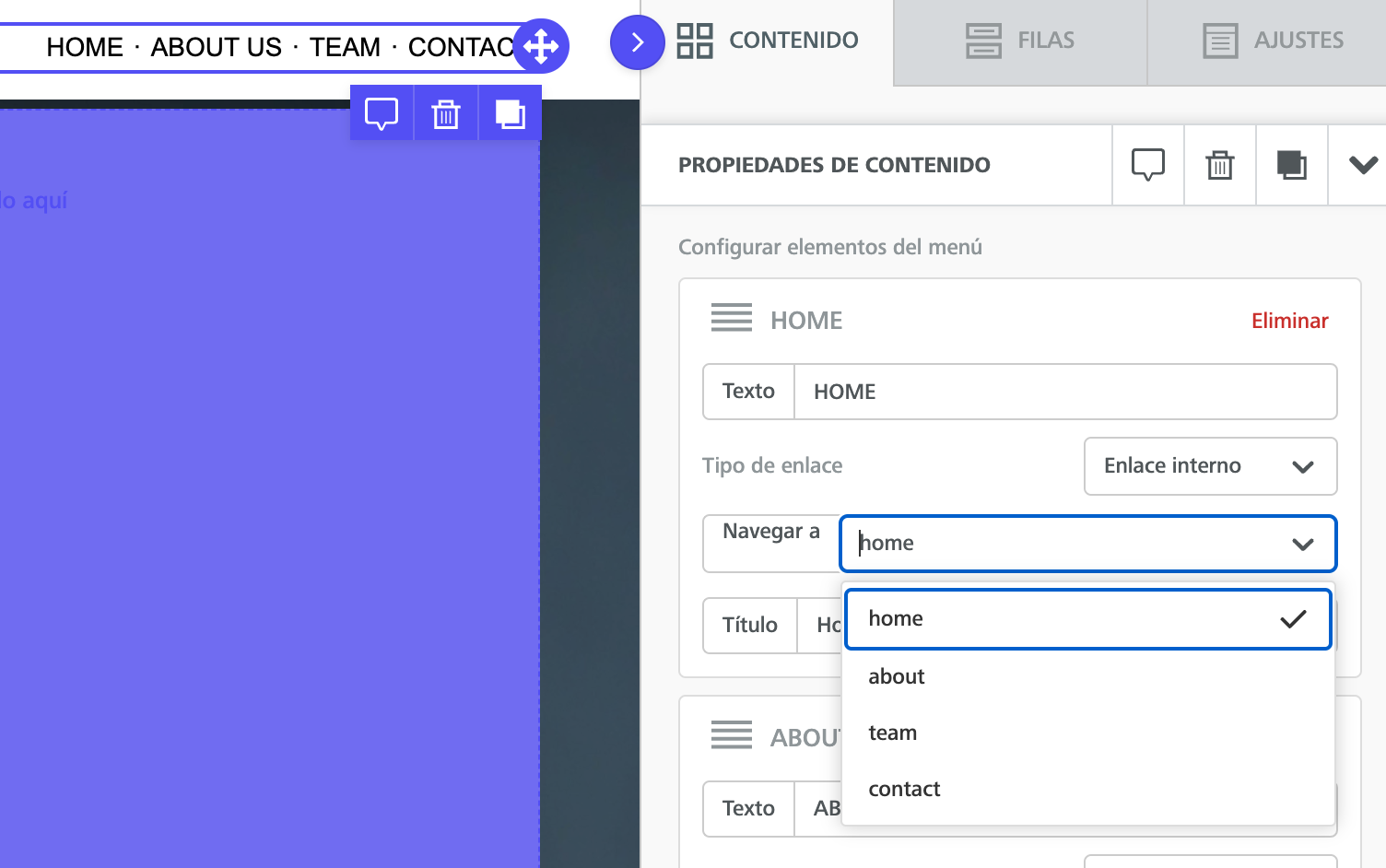Screen dimensions: 1386x868
Task: Click Eliminar for the HOME menu item
Action: 1289,321
